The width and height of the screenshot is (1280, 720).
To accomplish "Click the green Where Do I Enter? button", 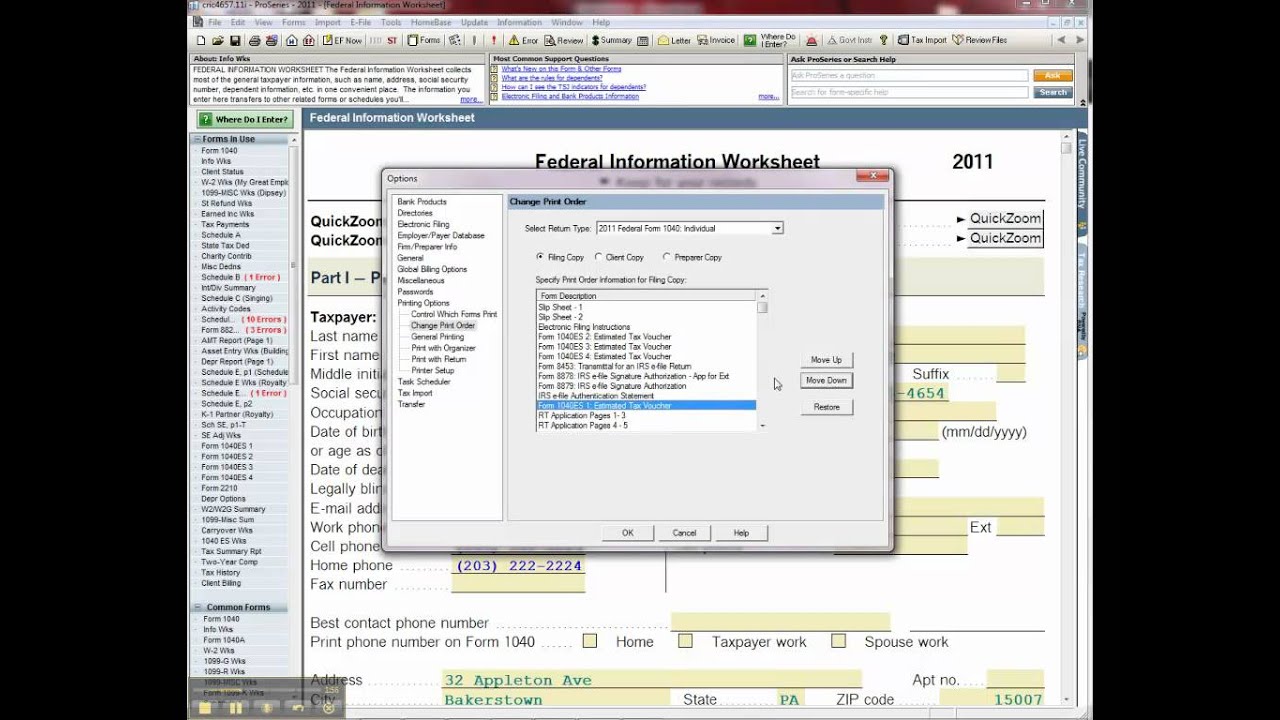I will coord(244,119).
